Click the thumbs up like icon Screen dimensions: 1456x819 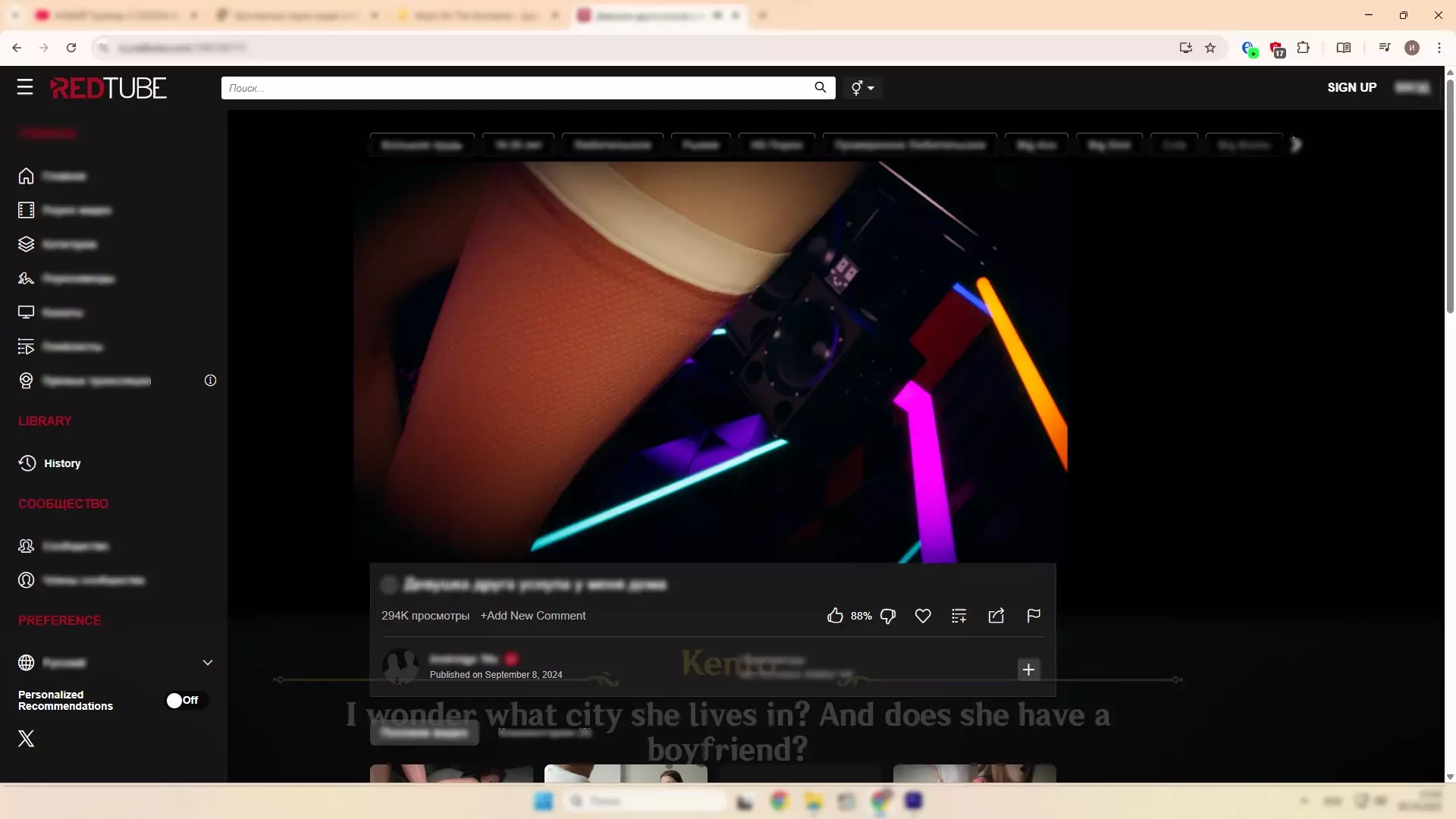click(x=835, y=616)
